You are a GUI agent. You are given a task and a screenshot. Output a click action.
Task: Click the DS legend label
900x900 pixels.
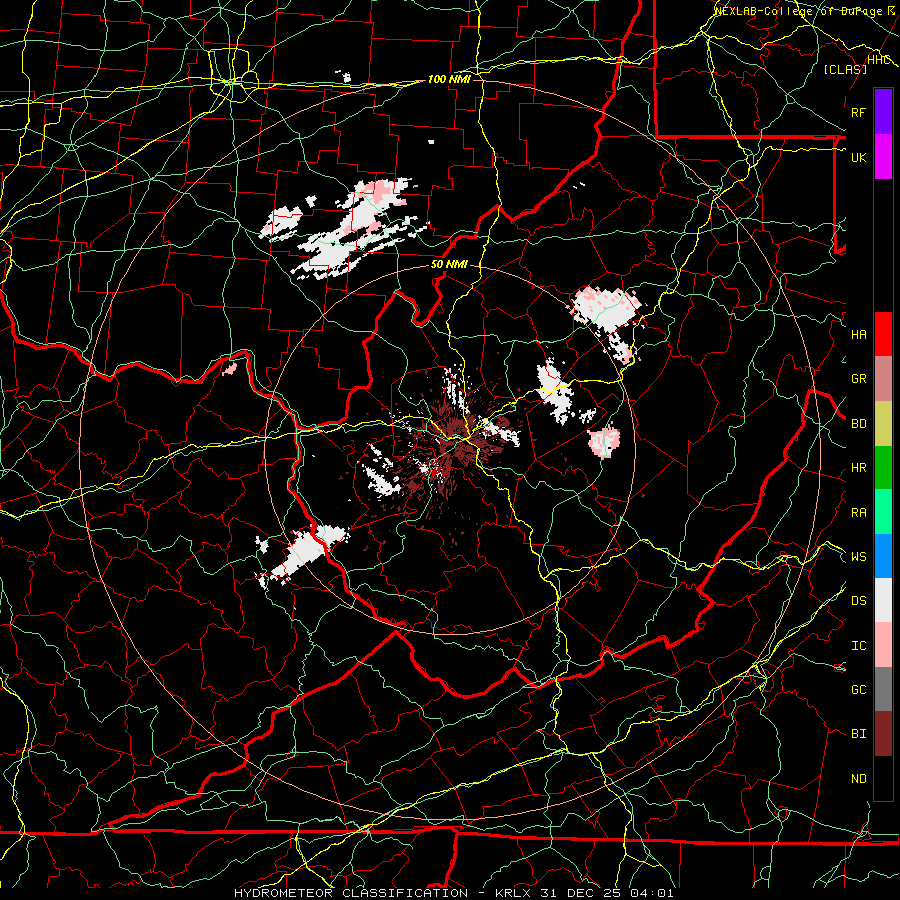pyautogui.click(x=858, y=601)
